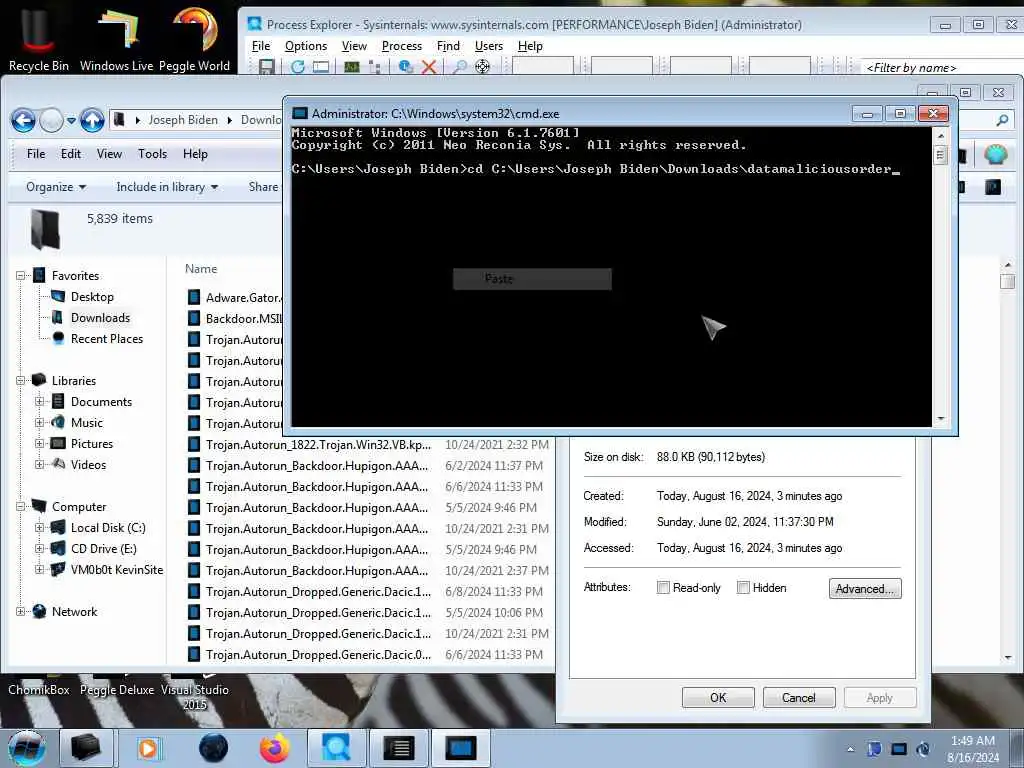Click the lower pane toggle icon in Process Explorer
This screenshot has height=768, width=1024.
coord(321,67)
